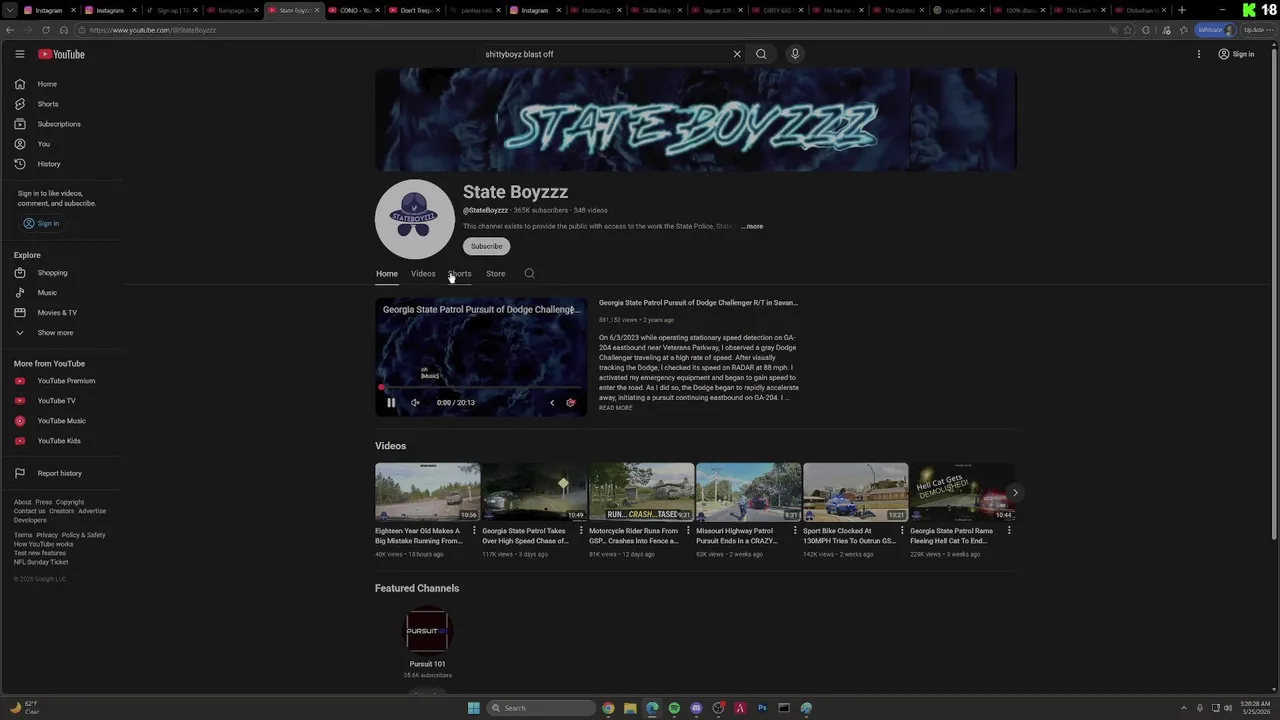Collapse player controls with left chevron
Viewport: 1280px width, 720px height.
click(552, 403)
